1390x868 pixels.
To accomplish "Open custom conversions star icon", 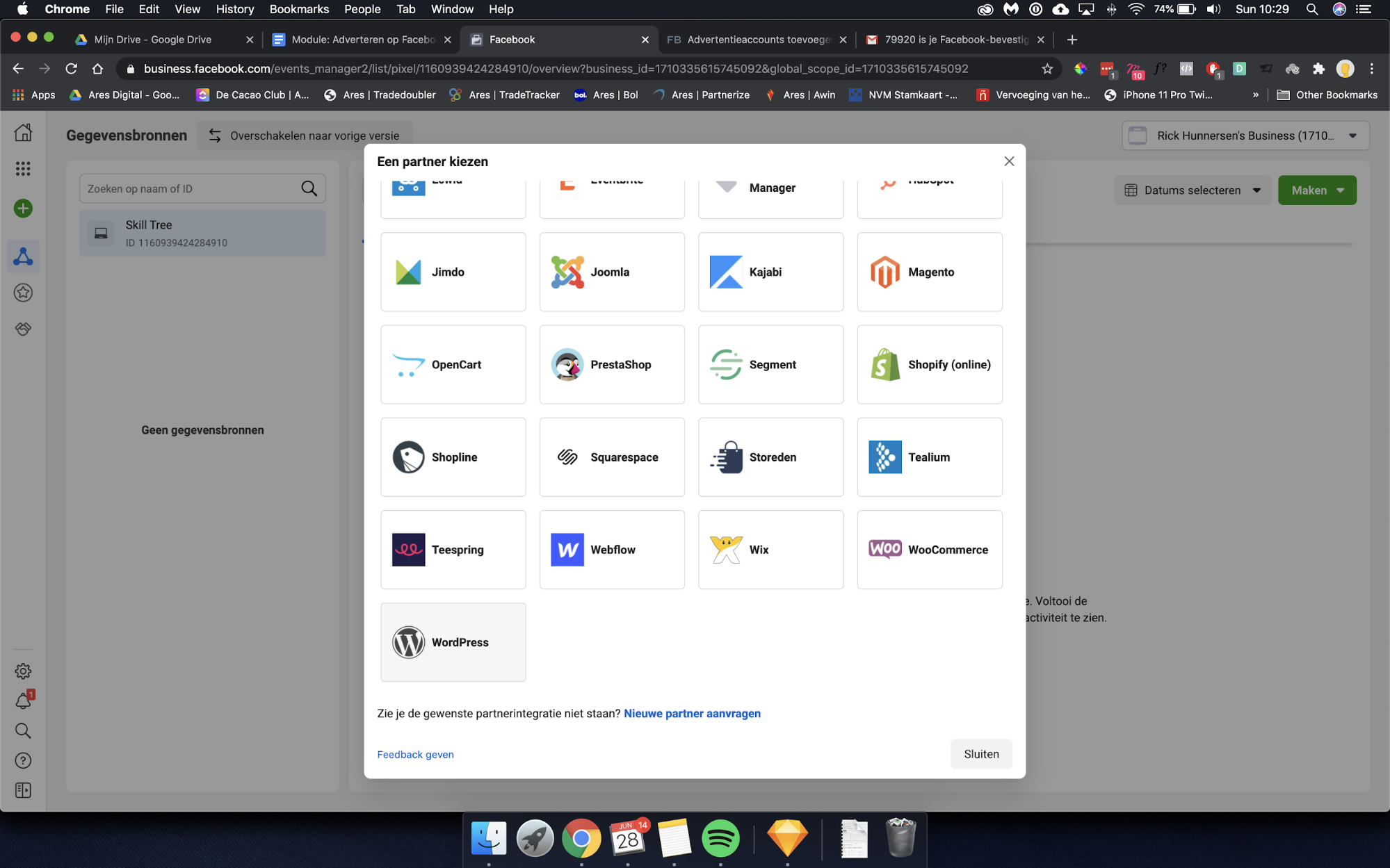I will [x=23, y=293].
